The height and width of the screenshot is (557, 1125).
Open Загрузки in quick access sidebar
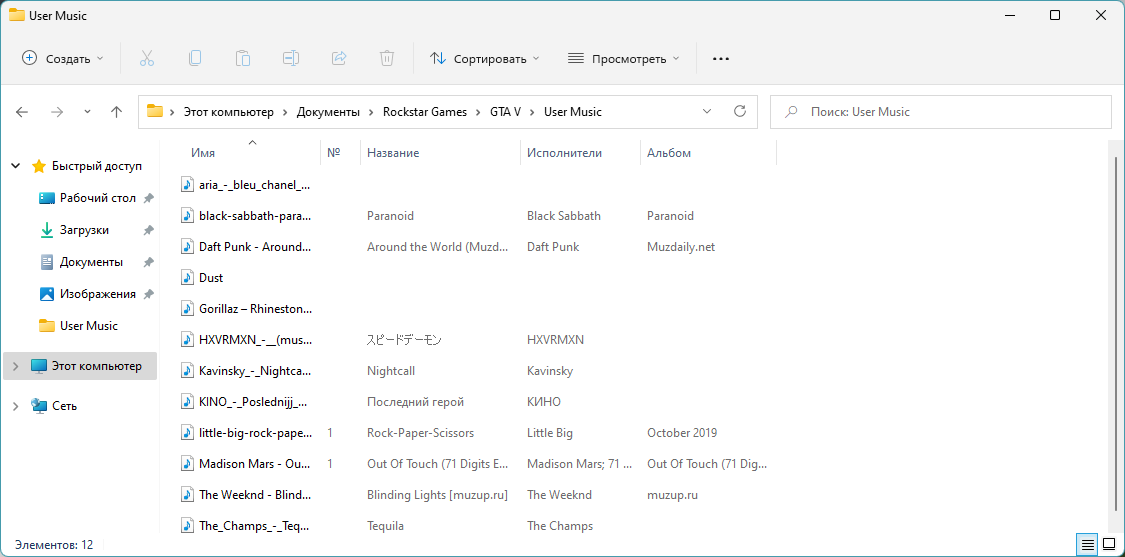(x=84, y=230)
